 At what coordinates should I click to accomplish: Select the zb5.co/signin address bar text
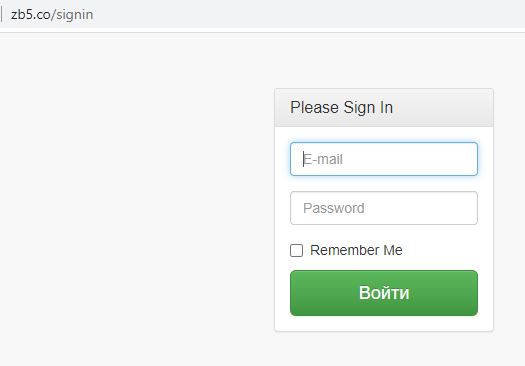52,15
